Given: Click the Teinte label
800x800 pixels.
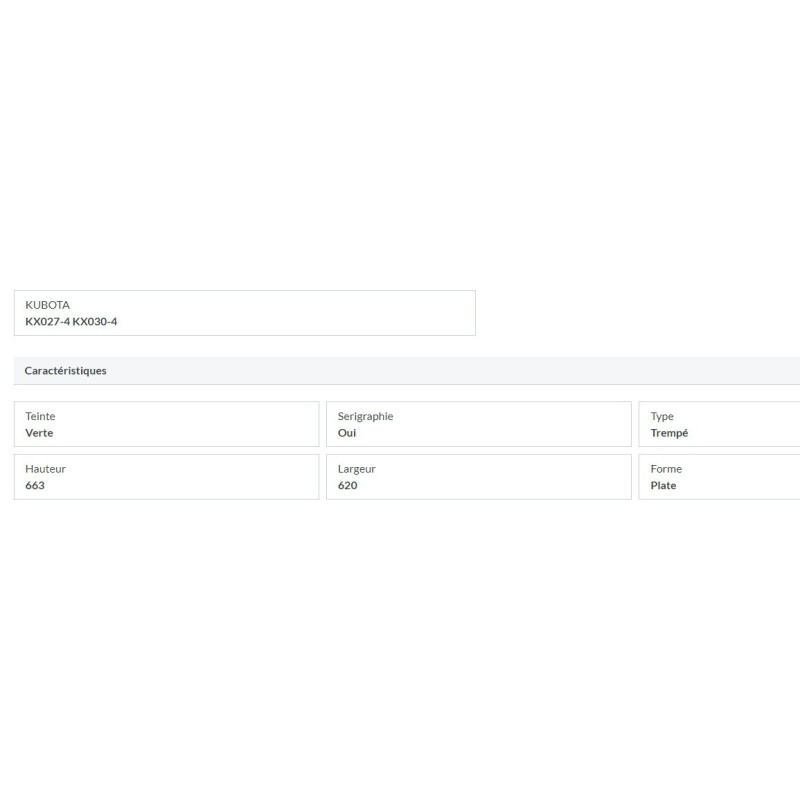Looking at the screenshot, I should pyautogui.click(x=40, y=416).
